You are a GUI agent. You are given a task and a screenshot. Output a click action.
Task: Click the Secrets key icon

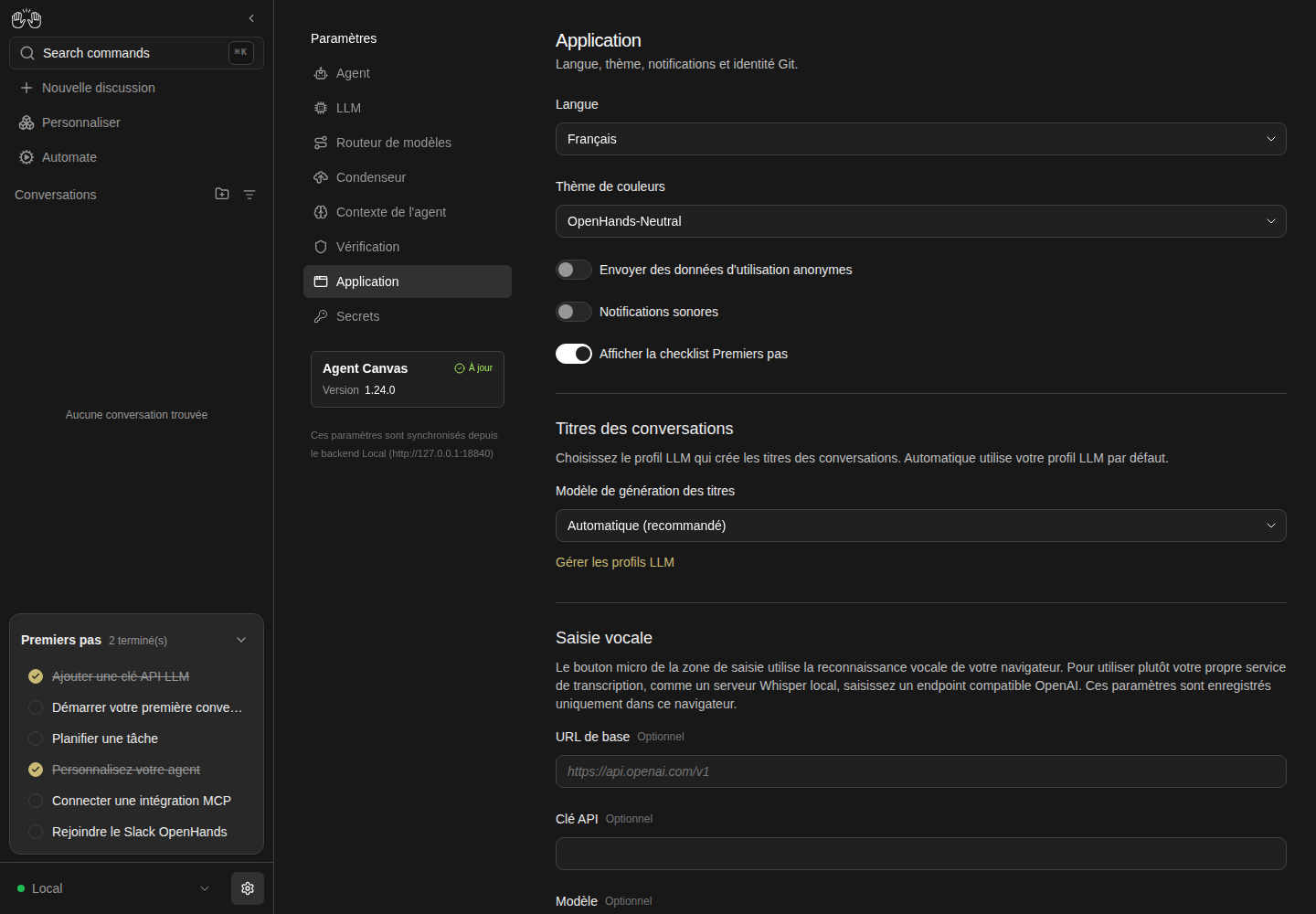point(321,316)
